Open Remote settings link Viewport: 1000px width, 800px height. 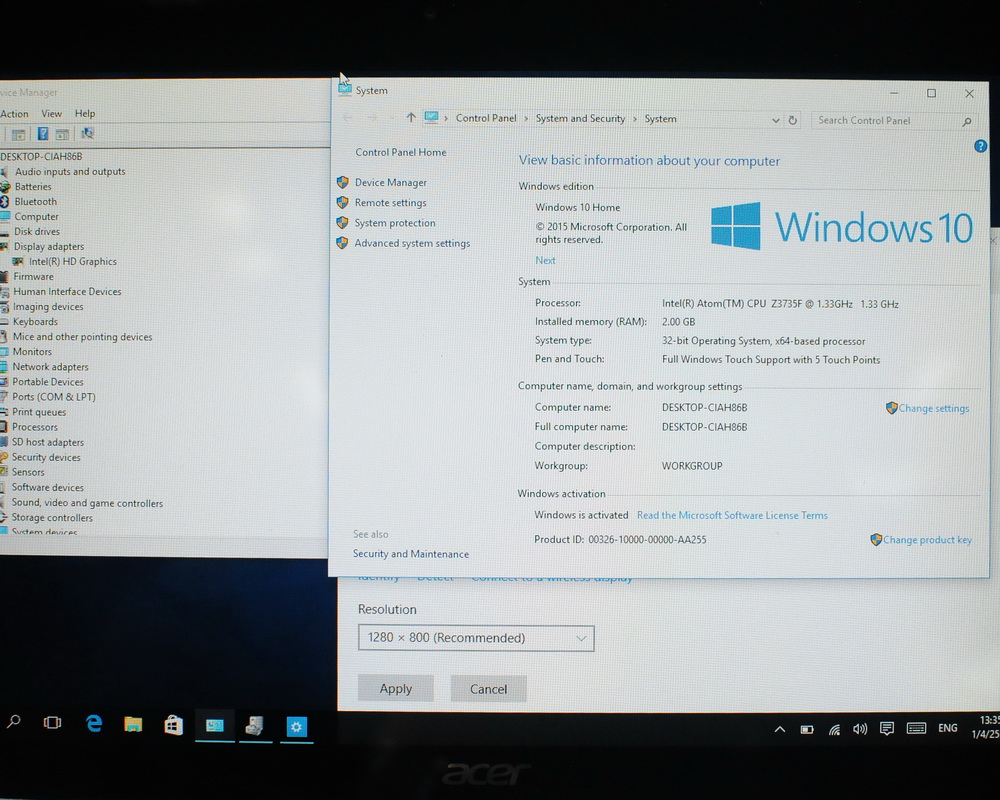click(x=390, y=203)
